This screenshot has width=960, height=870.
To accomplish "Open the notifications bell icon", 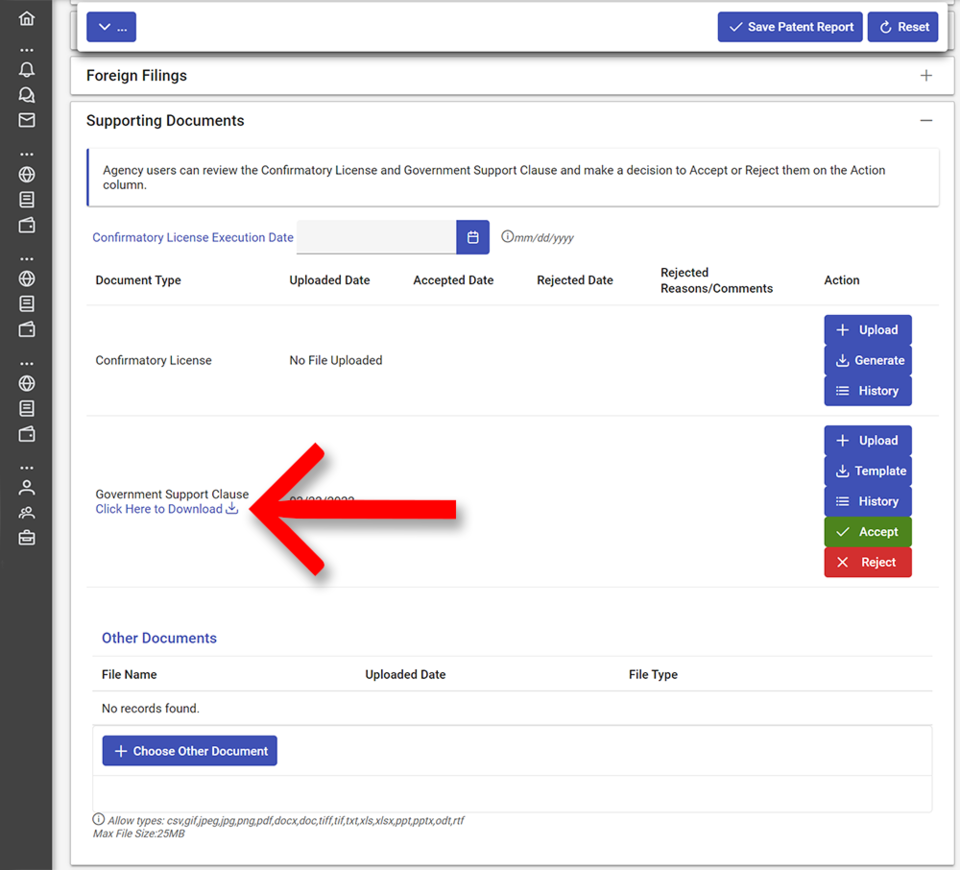I will pyautogui.click(x=27, y=70).
